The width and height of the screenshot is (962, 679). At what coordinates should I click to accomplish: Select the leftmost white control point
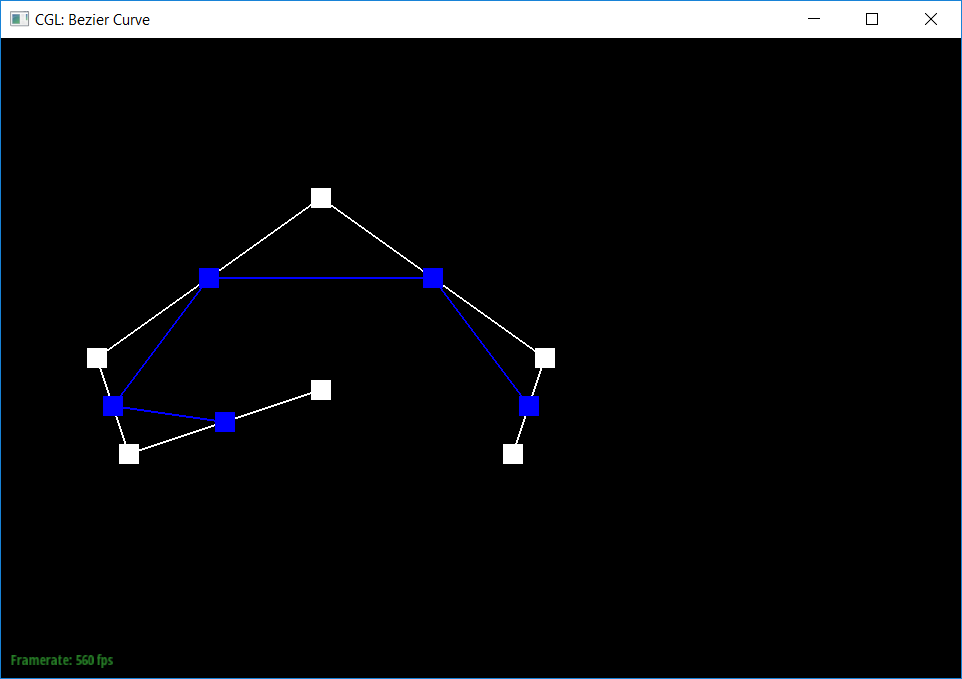tap(97, 358)
